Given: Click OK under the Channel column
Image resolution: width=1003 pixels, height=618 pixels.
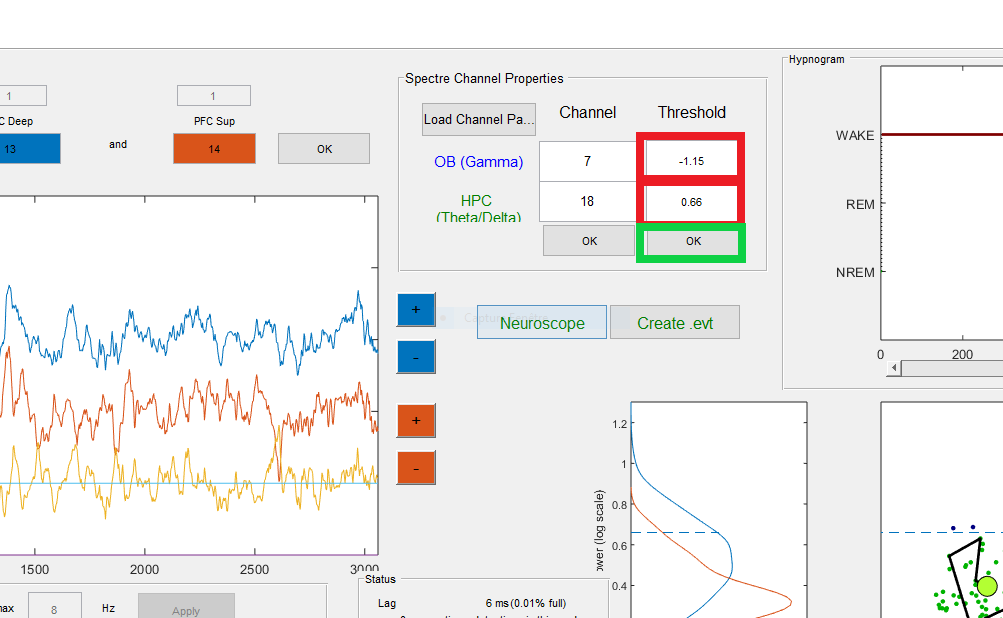Looking at the screenshot, I should 587,240.
